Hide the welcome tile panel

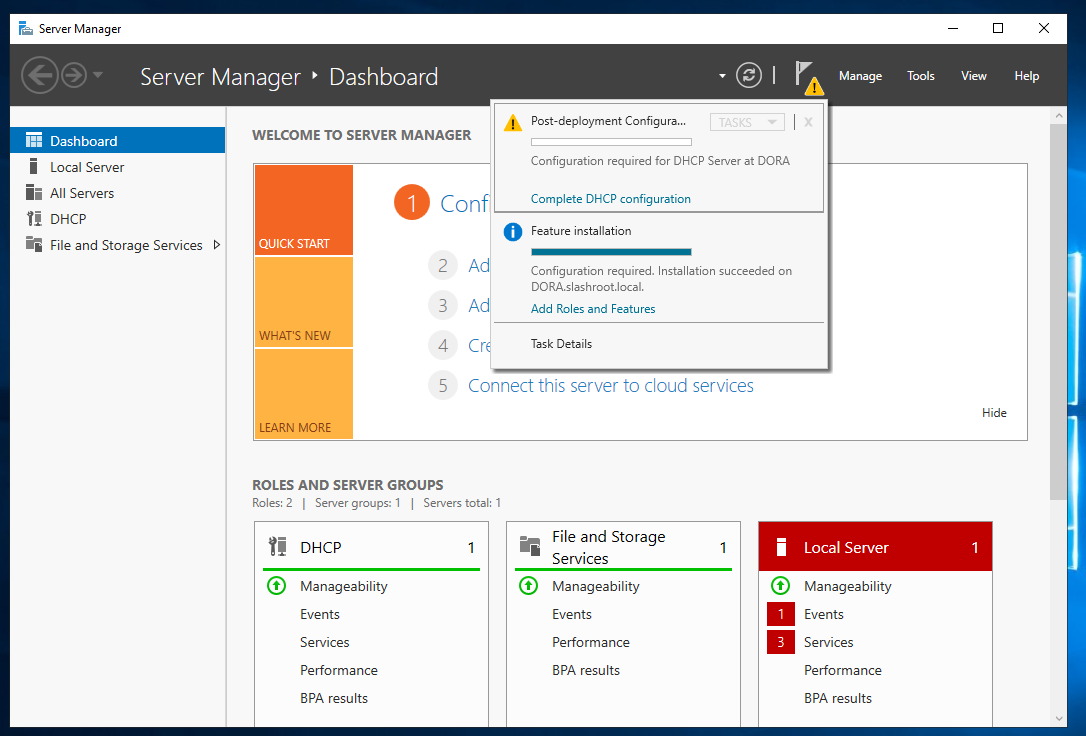click(994, 413)
